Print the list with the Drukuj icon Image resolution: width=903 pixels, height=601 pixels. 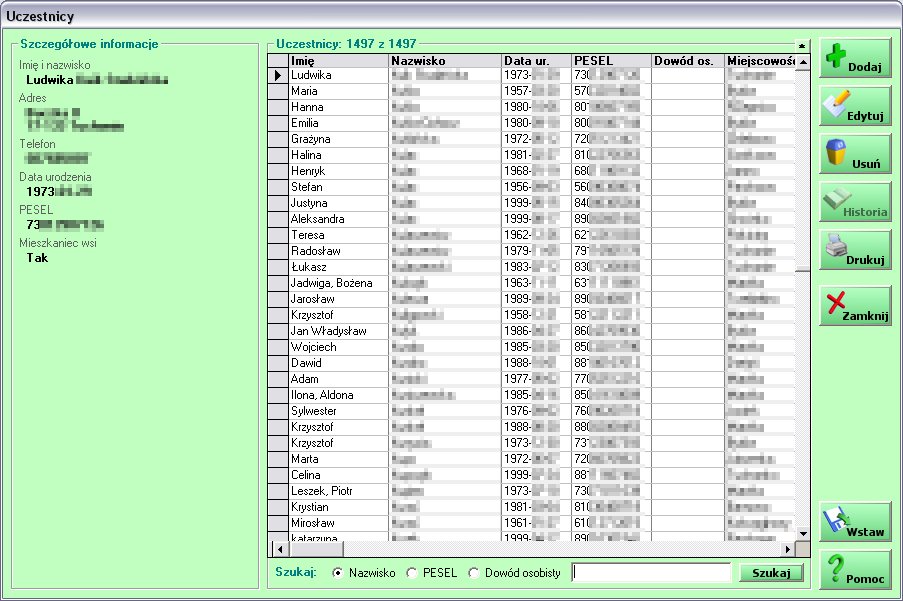click(x=855, y=250)
